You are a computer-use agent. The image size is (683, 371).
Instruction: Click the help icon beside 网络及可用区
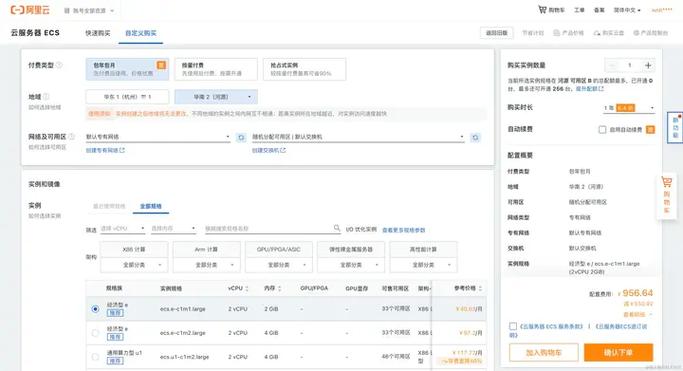tap(71, 136)
